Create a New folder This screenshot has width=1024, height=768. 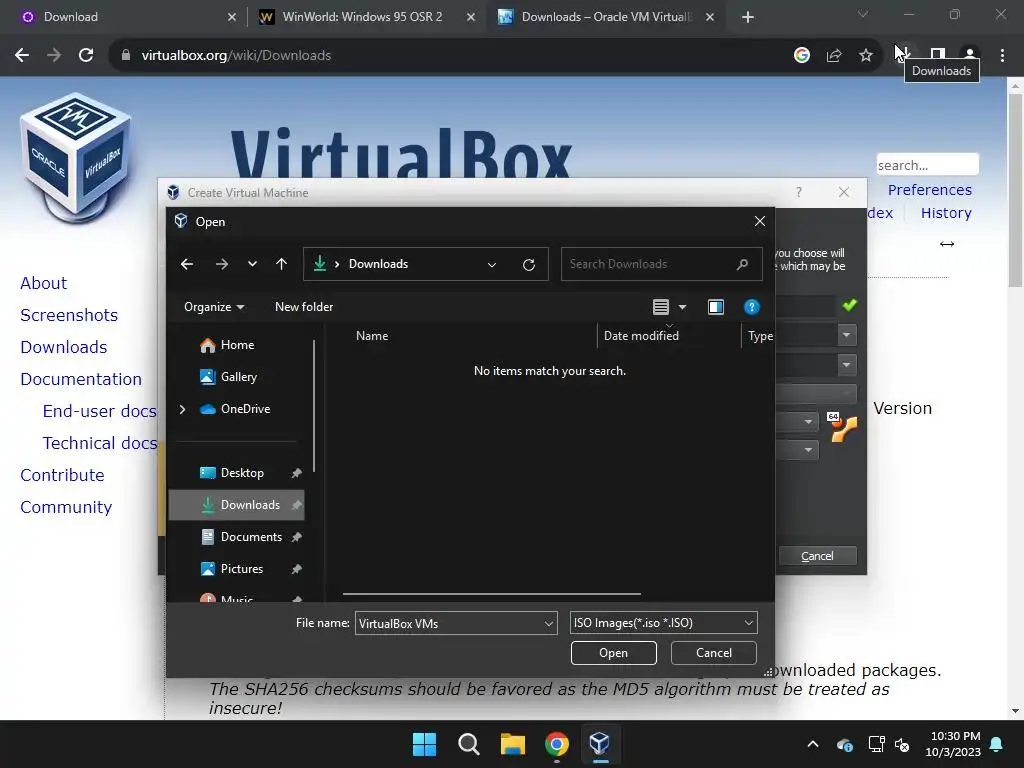pyautogui.click(x=304, y=307)
